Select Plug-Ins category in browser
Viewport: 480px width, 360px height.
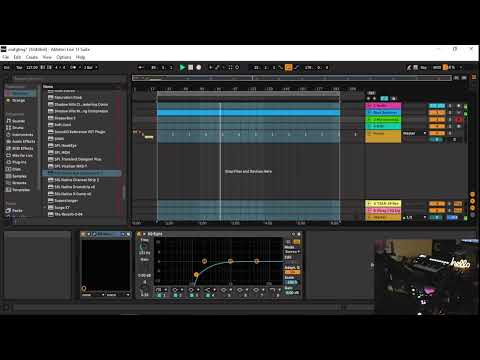19,162
